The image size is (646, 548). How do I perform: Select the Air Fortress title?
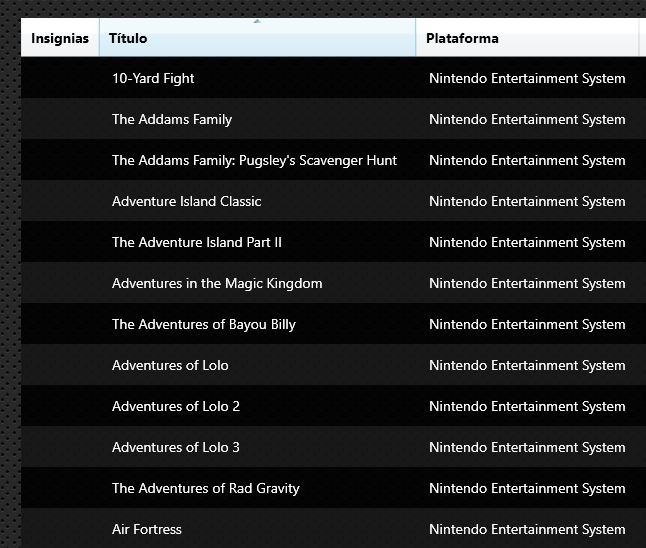pos(146,529)
